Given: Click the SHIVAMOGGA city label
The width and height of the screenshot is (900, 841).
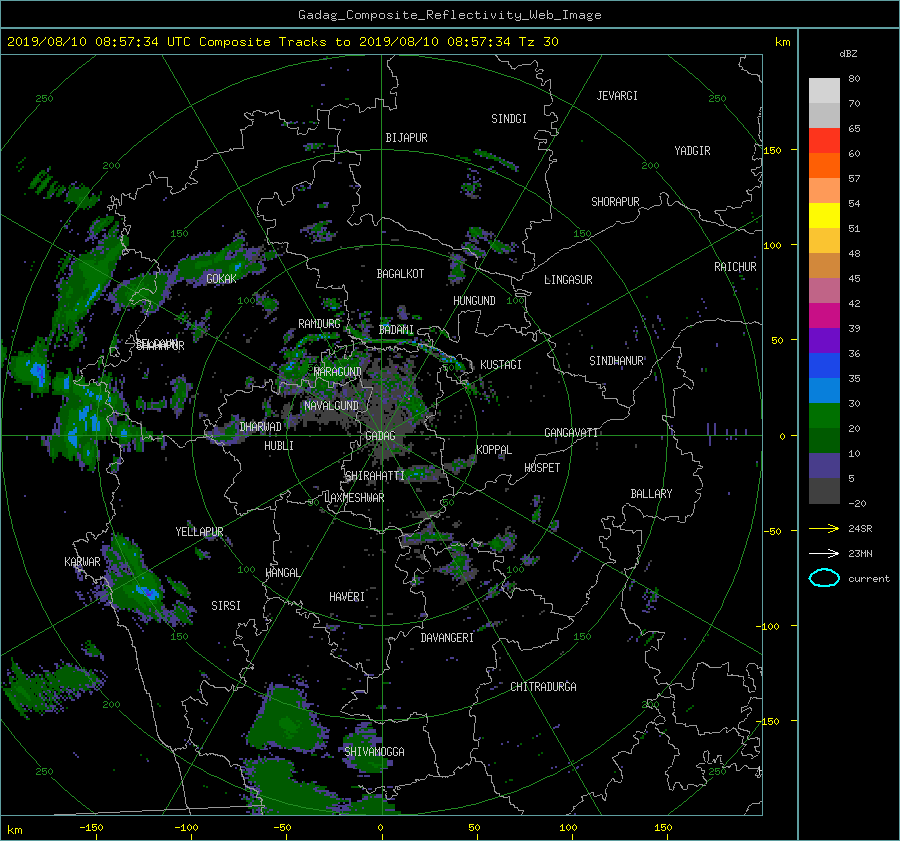Looking at the screenshot, I should click(374, 751).
